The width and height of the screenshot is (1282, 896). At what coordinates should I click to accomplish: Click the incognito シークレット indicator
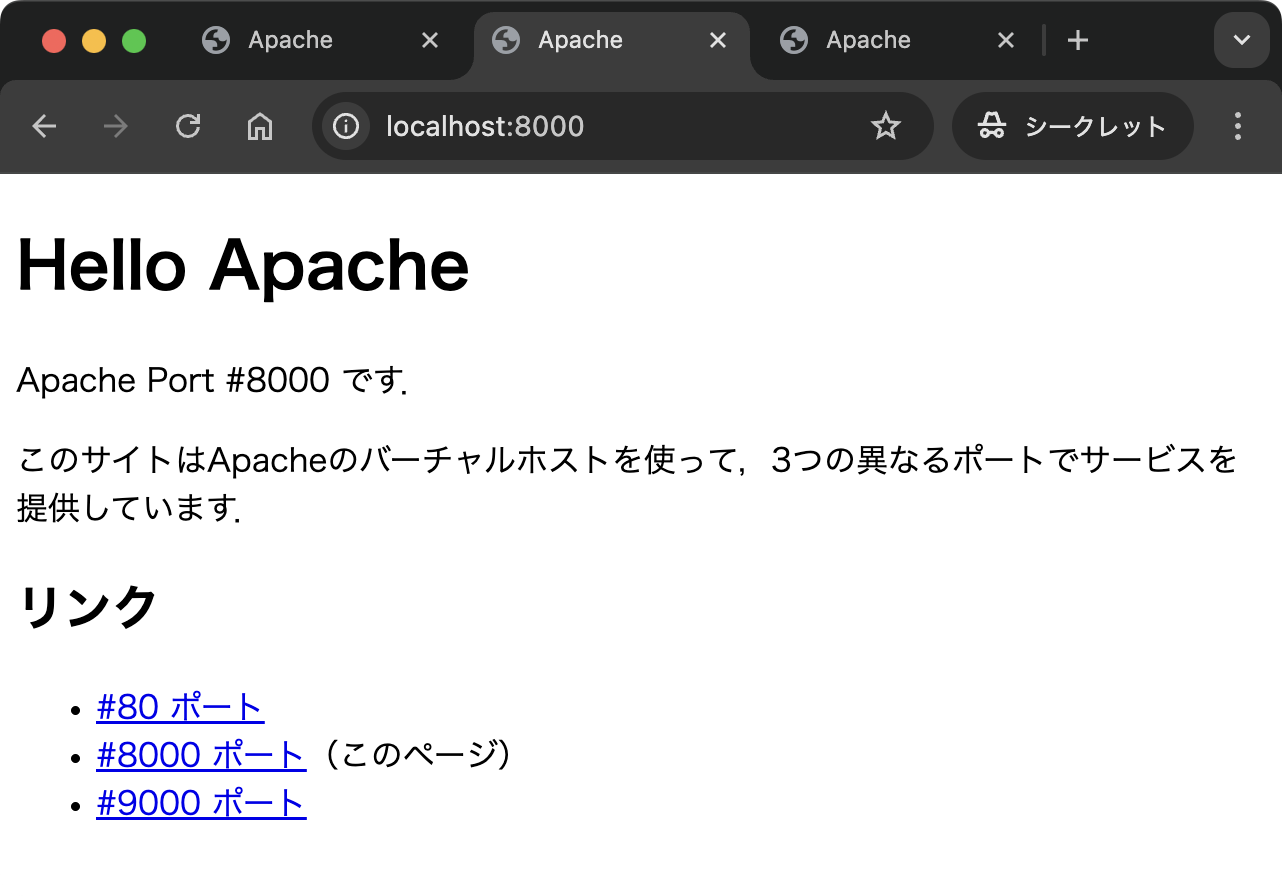click(x=1072, y=126)
